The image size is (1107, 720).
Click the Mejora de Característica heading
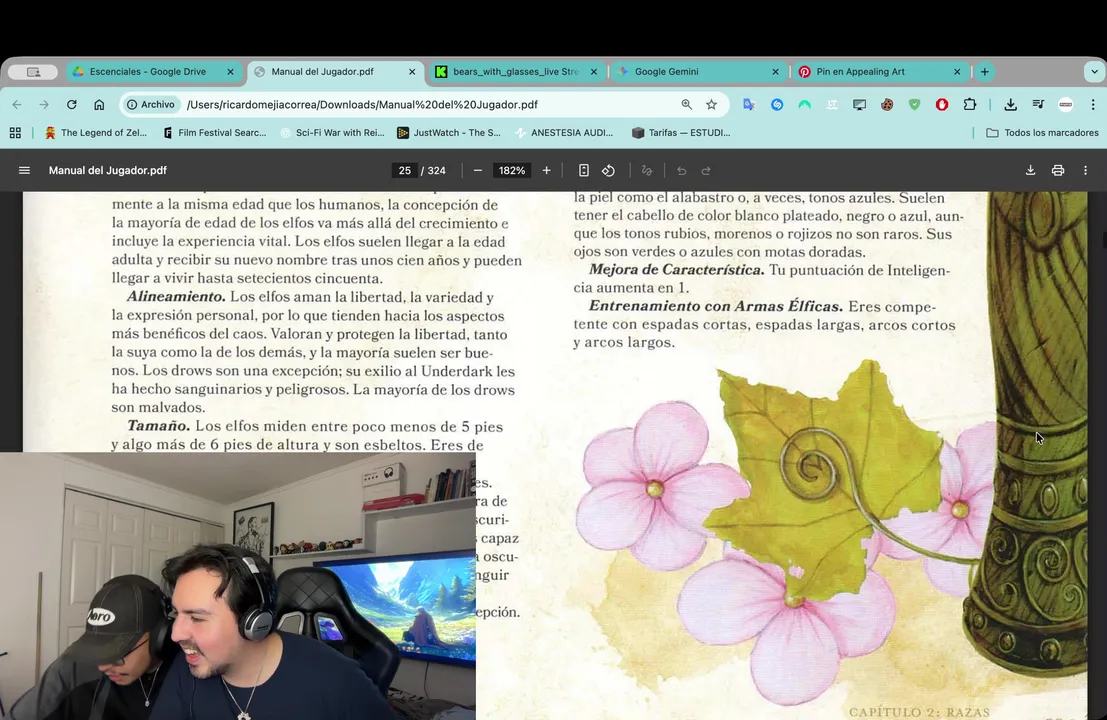pos(676,270)
